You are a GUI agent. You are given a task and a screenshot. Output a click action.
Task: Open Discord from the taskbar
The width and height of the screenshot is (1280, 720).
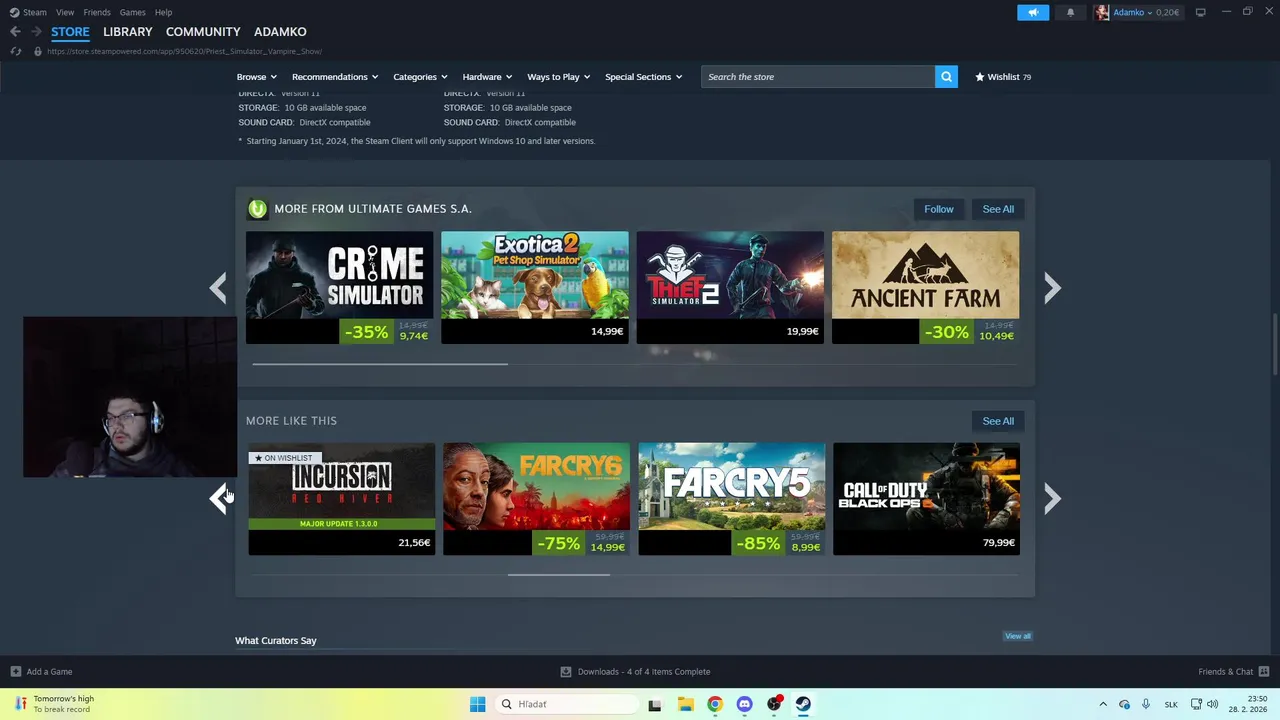click(744, 704)
